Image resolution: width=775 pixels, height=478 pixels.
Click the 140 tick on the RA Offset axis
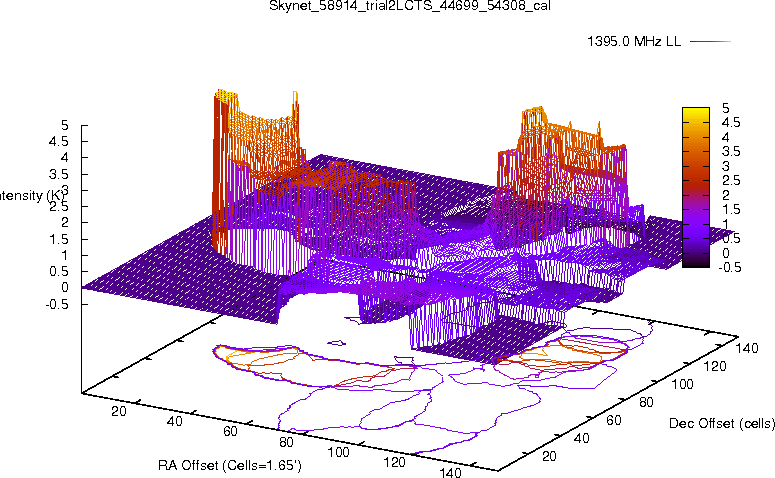[450, 473]
